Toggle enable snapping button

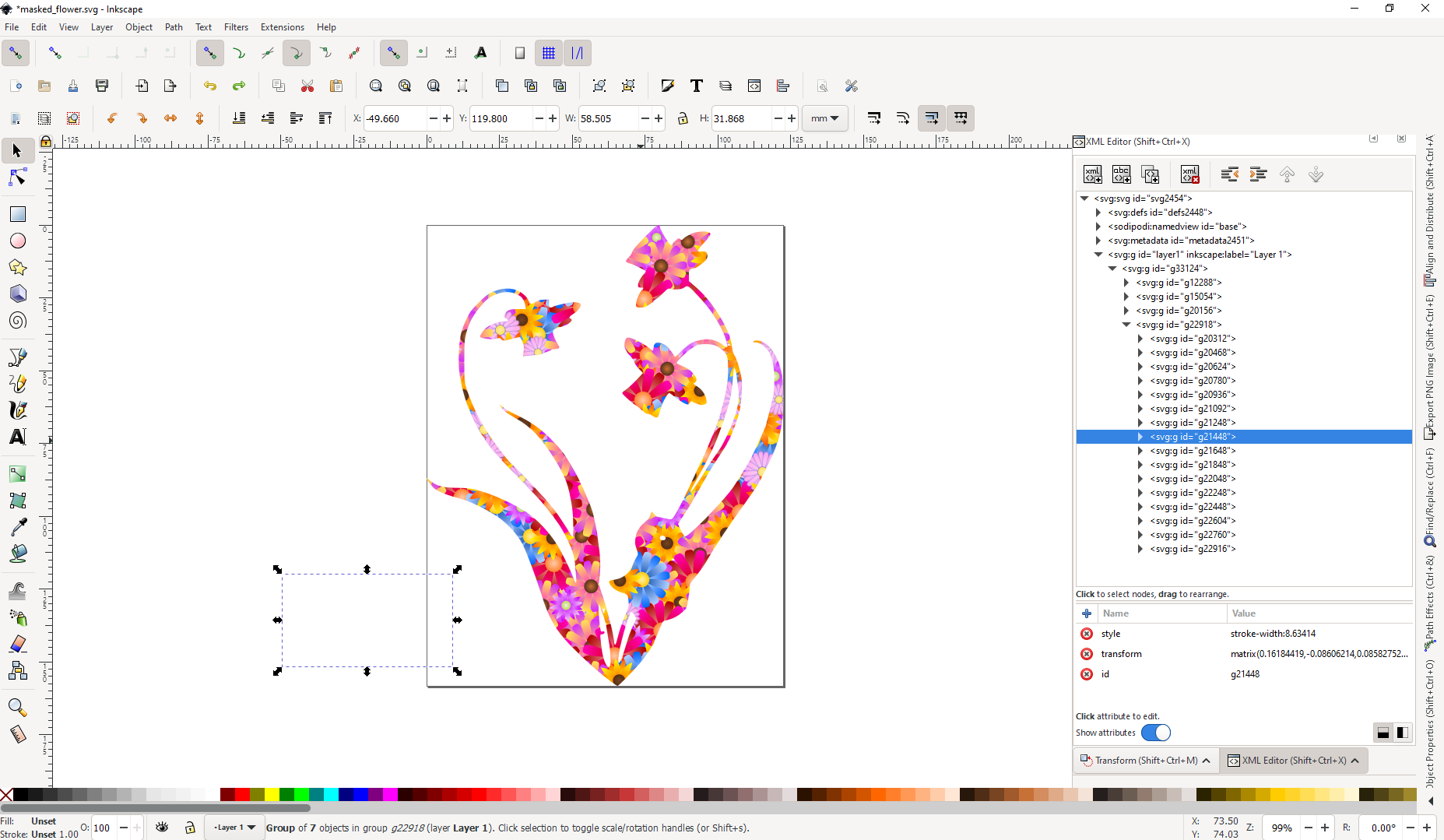click(x=16, y=53)
